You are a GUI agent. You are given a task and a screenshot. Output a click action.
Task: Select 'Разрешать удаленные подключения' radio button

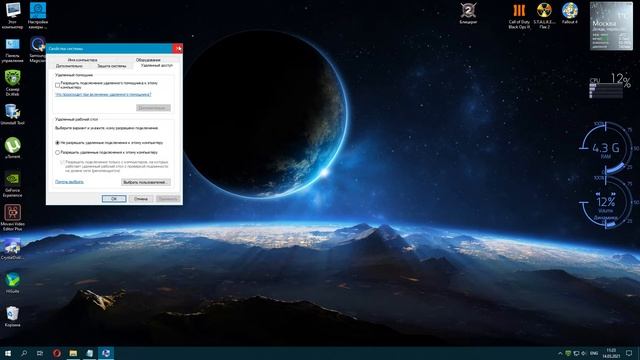pos(58,152)
